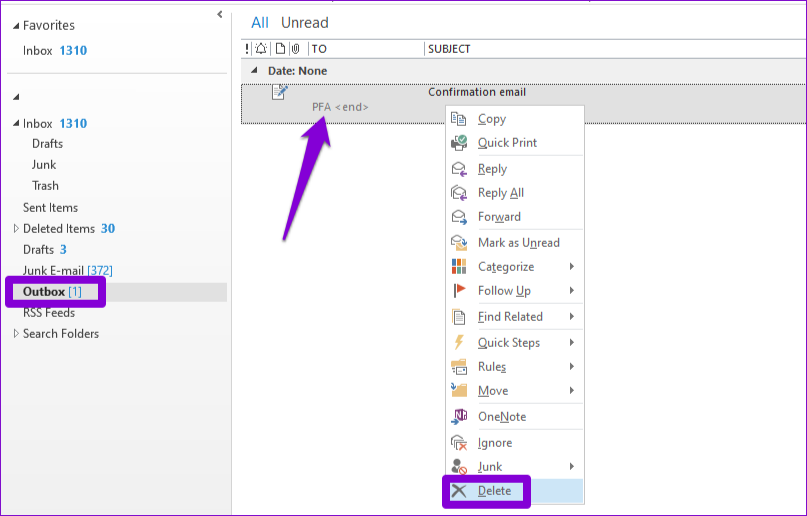Open the Junk E-mail [372] folder
807x516 pixels.
[x=67, y=271]
